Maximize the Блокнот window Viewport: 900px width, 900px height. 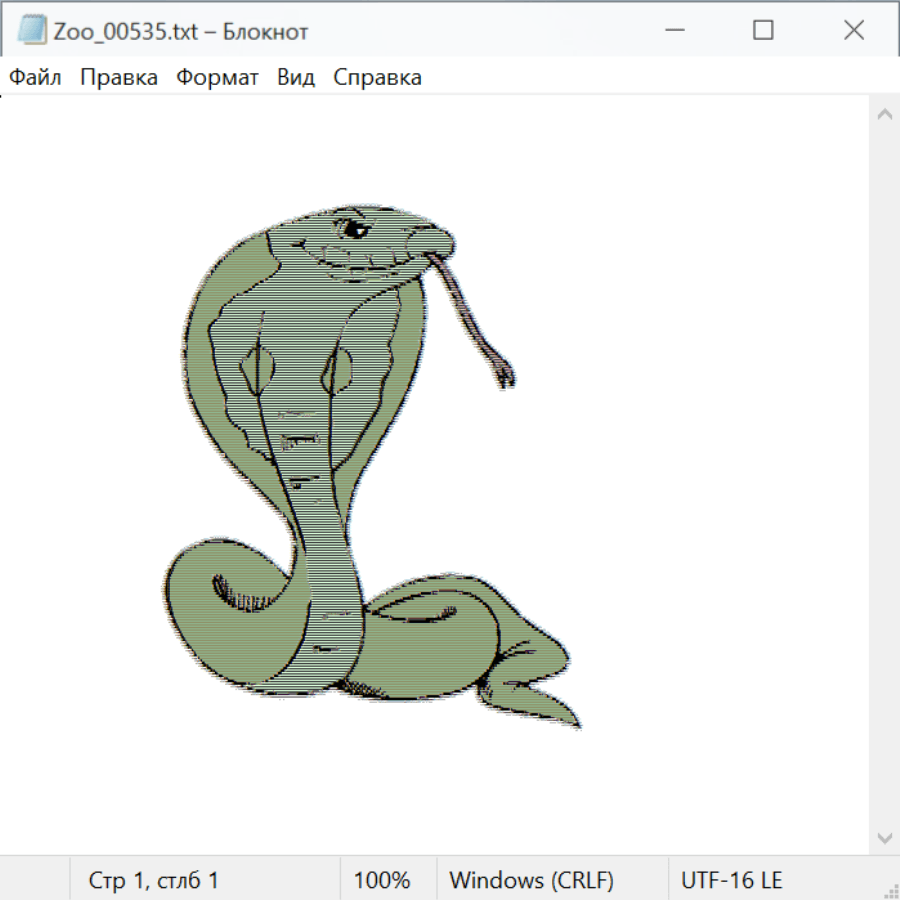click(x=763, y=31)
